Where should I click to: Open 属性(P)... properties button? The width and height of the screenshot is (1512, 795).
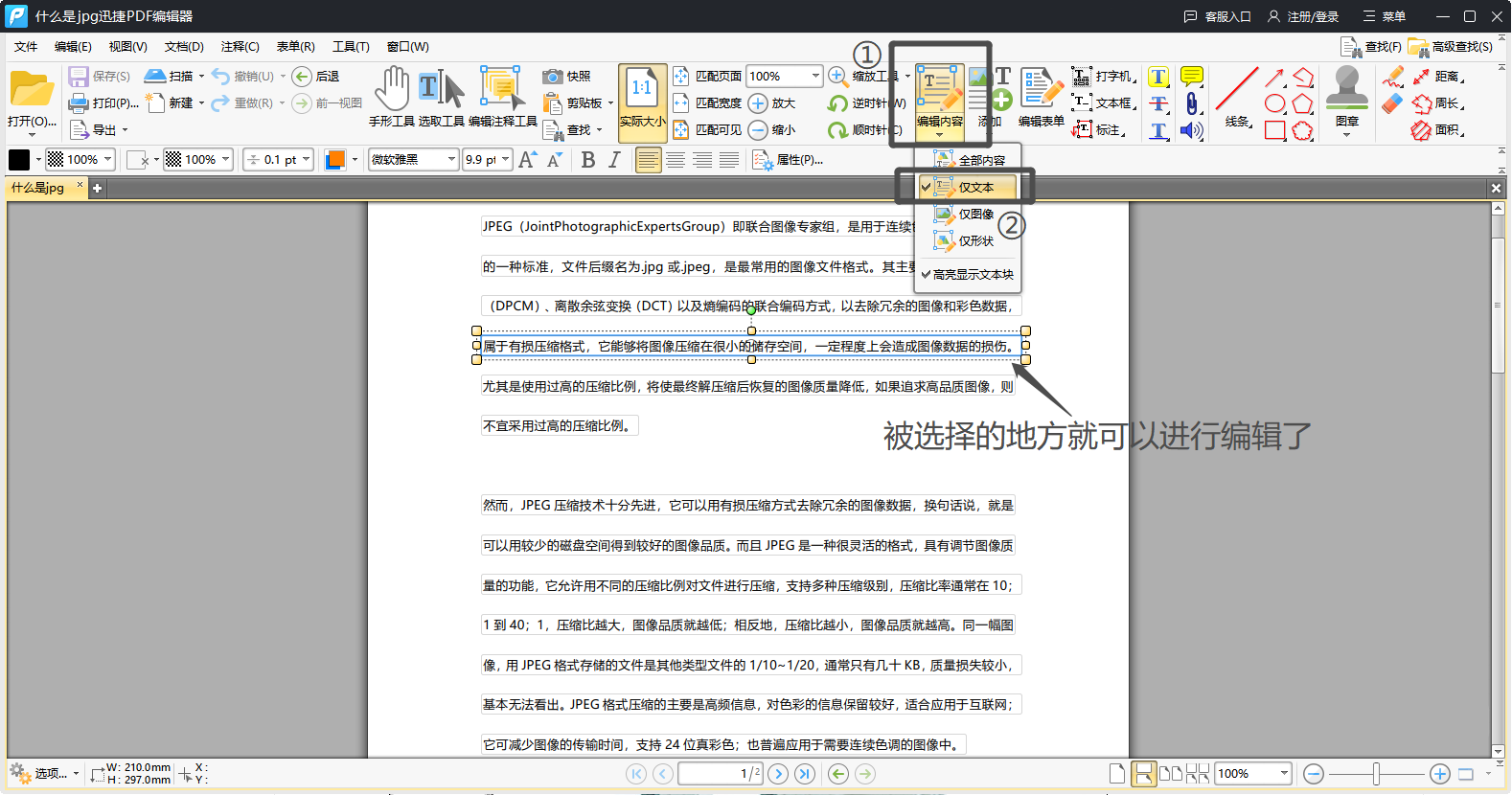tap(789, 160)
